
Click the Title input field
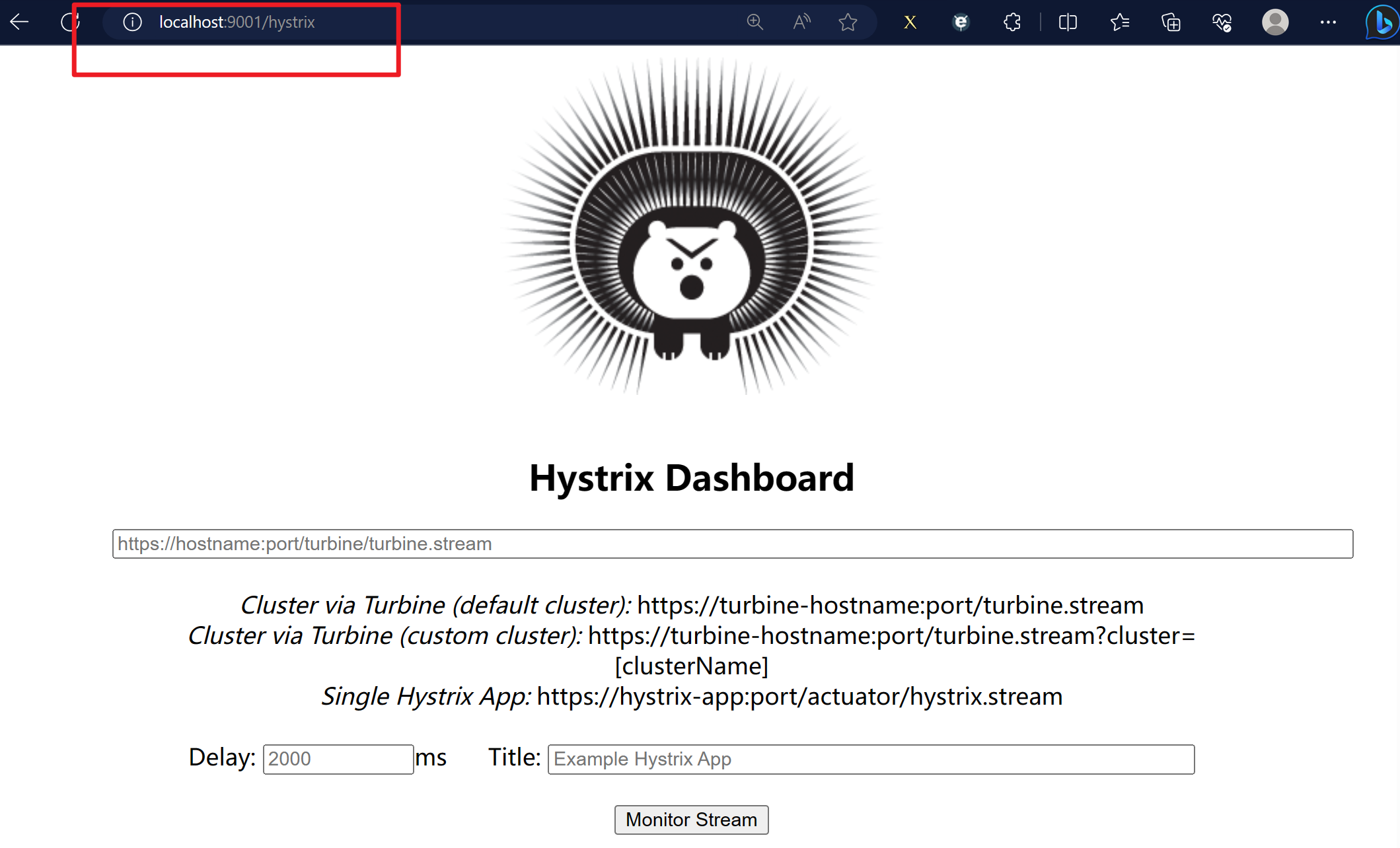870,759
